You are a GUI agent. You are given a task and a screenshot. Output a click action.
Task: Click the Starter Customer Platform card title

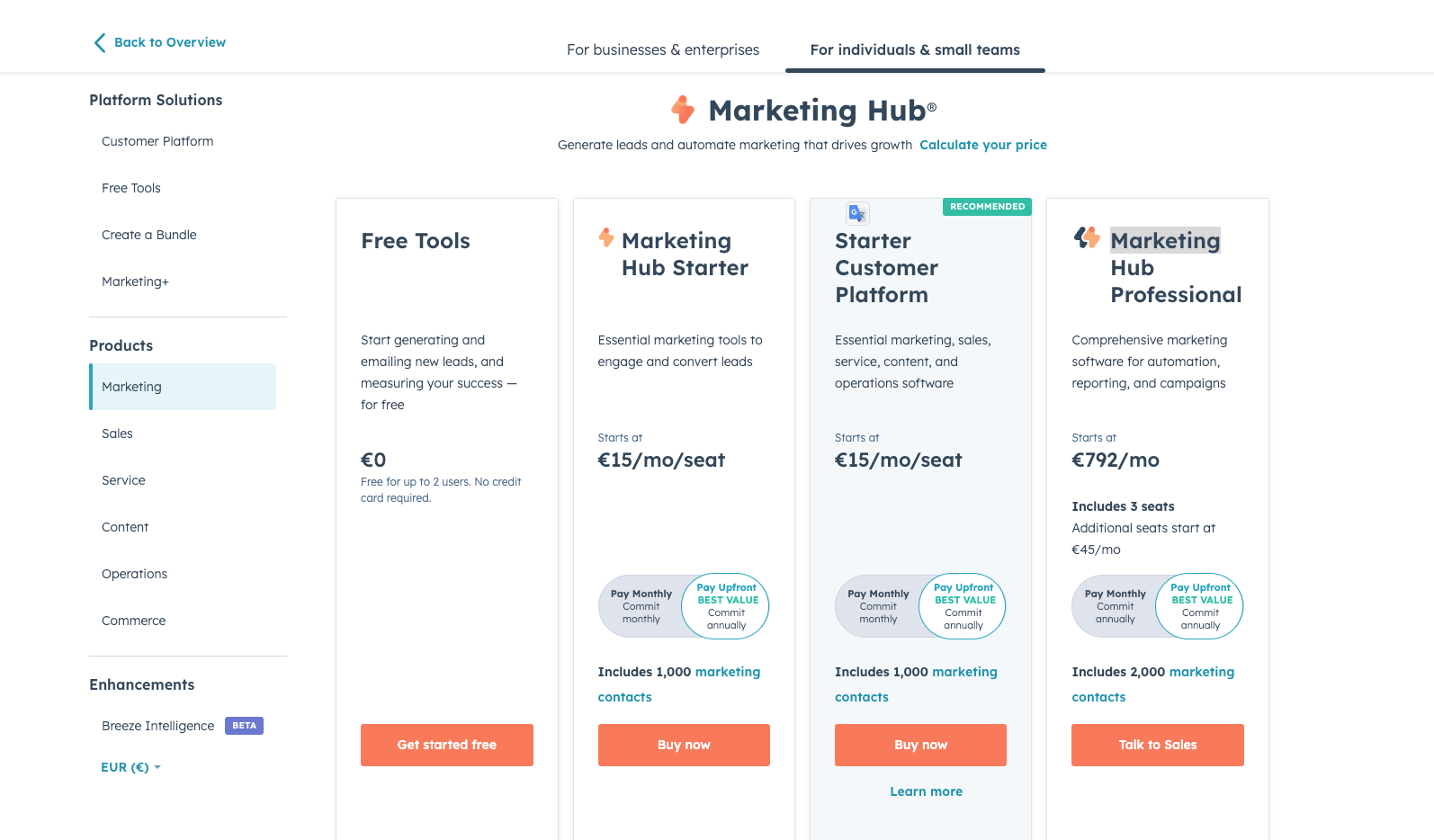(x=886, y=268)
